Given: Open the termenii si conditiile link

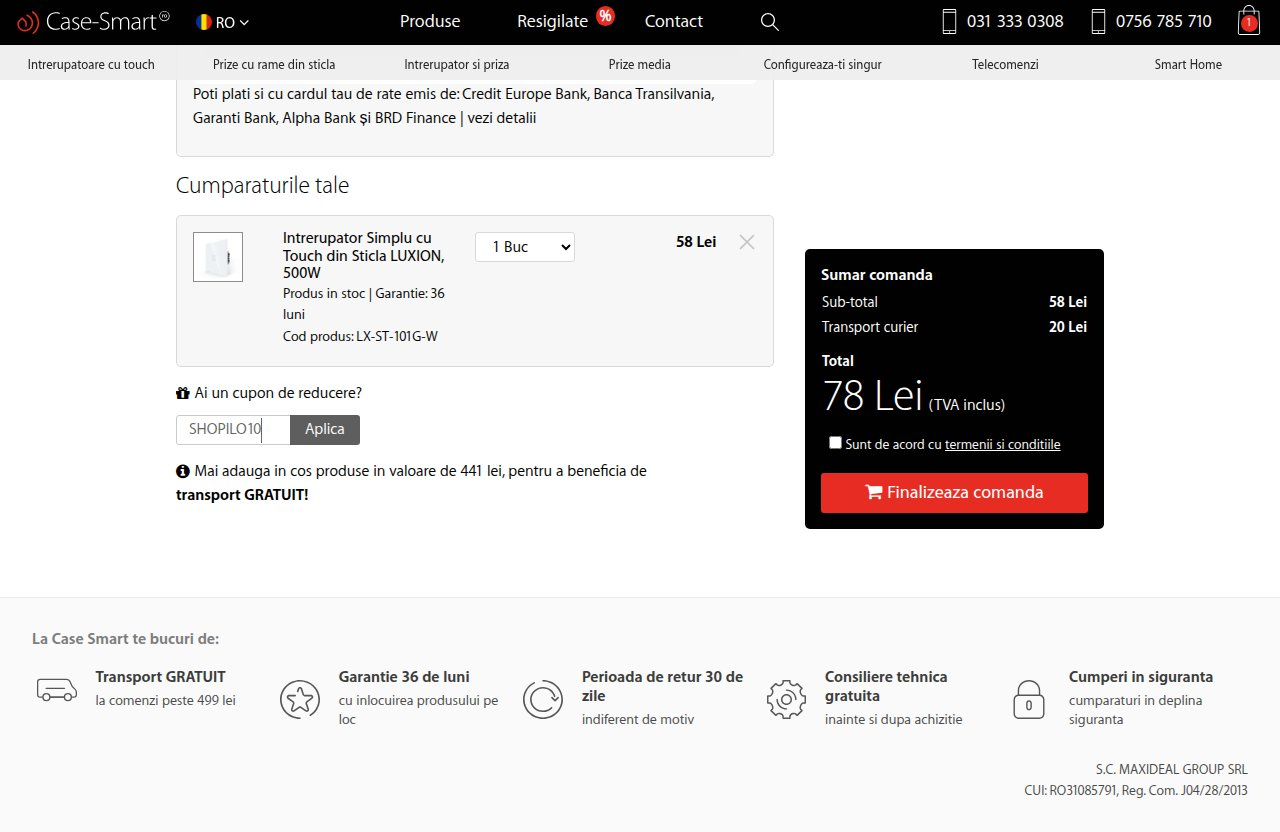Looking at the screenshot, I should [1003, 444].
